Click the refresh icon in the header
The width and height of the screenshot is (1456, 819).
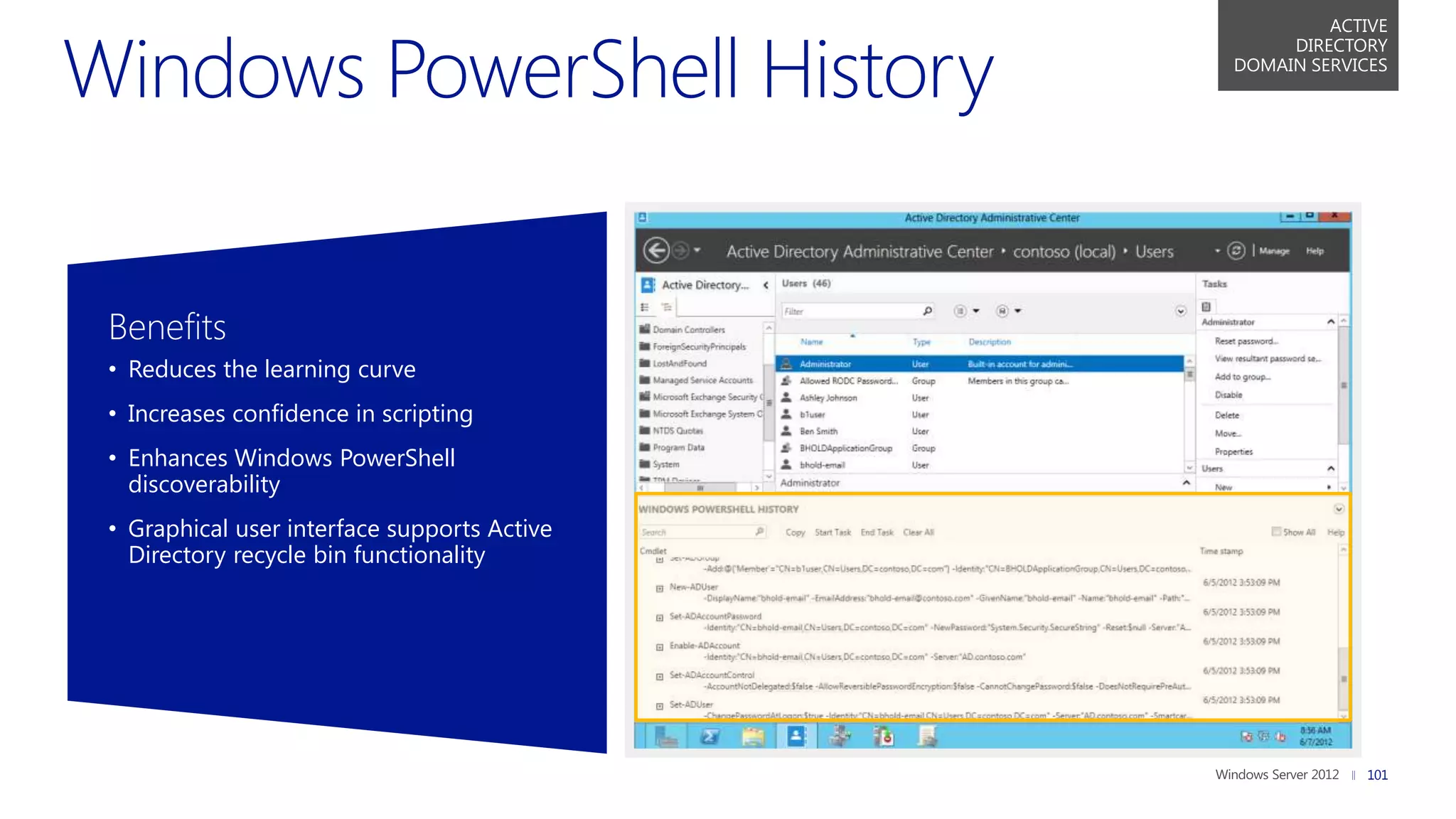[1236, 251]
